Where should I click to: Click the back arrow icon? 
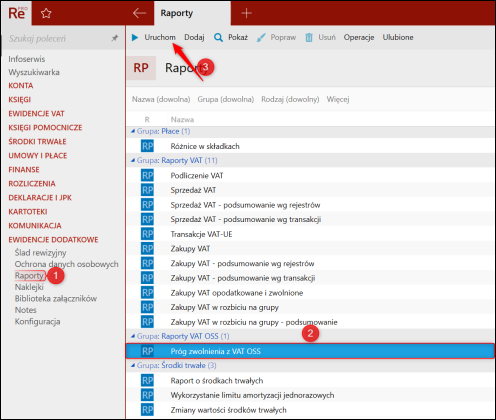[x=139, y=13]
